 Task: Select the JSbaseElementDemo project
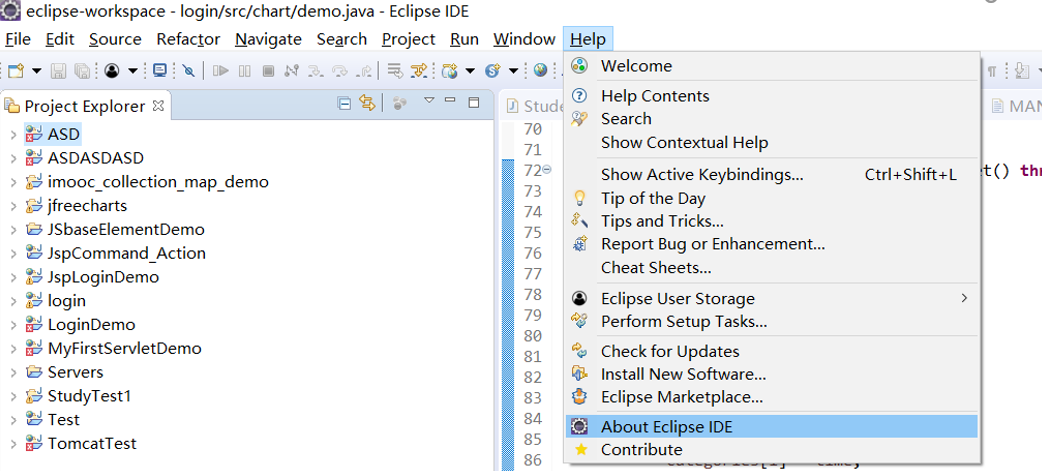coord(126,230)
